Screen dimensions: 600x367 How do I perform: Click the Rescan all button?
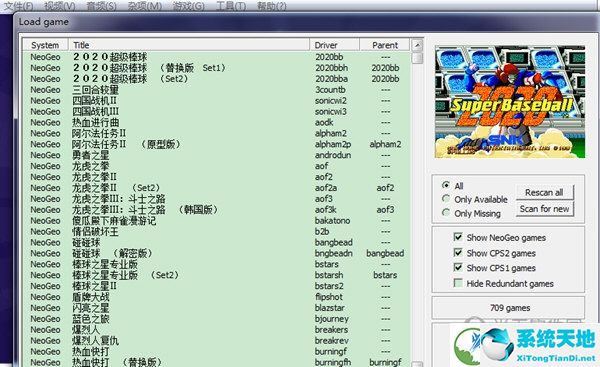click(x=545, y=192)
